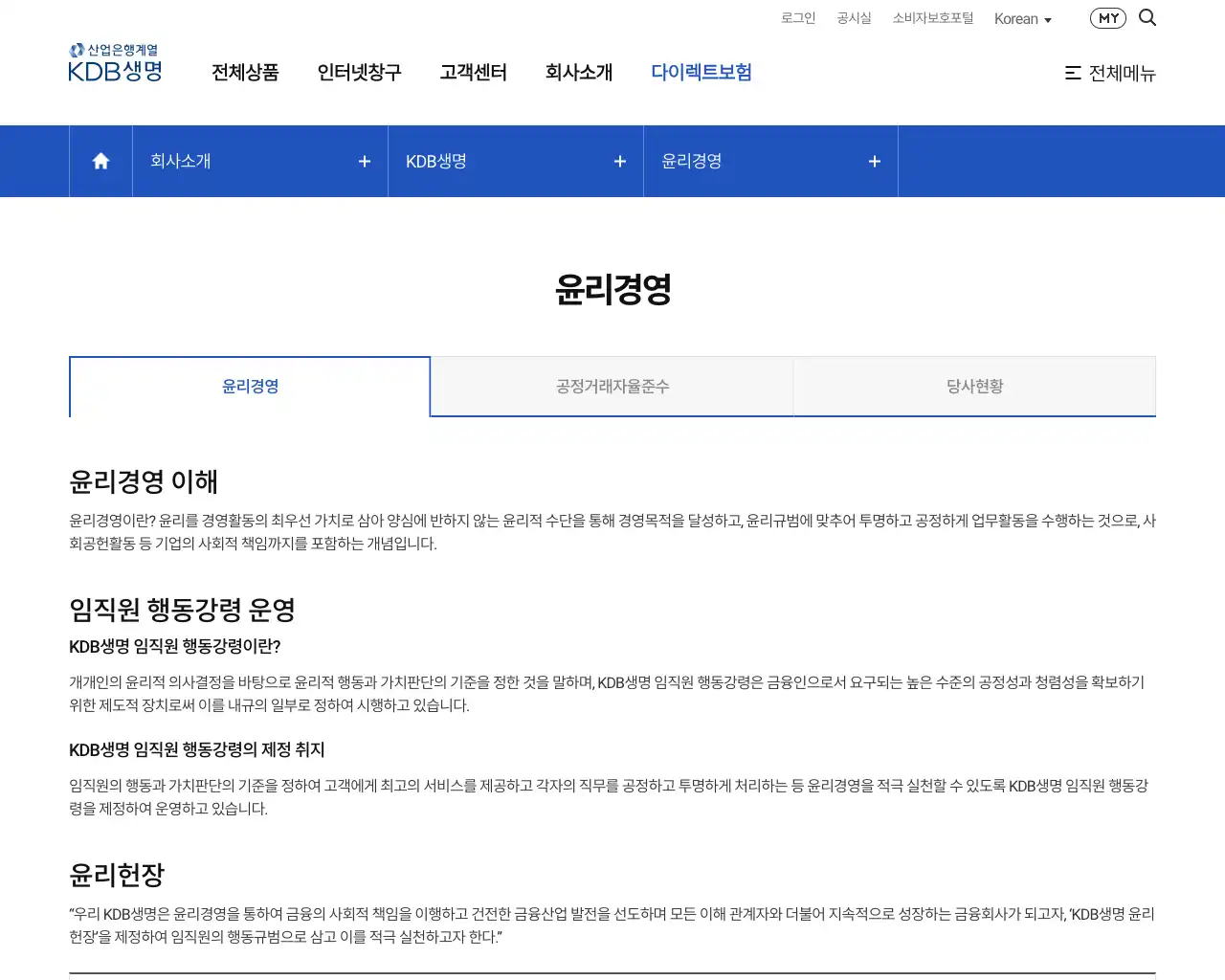
Task: Click the plus icon next to 윤리경영 breadcrumb
Action: coord(874,161)
